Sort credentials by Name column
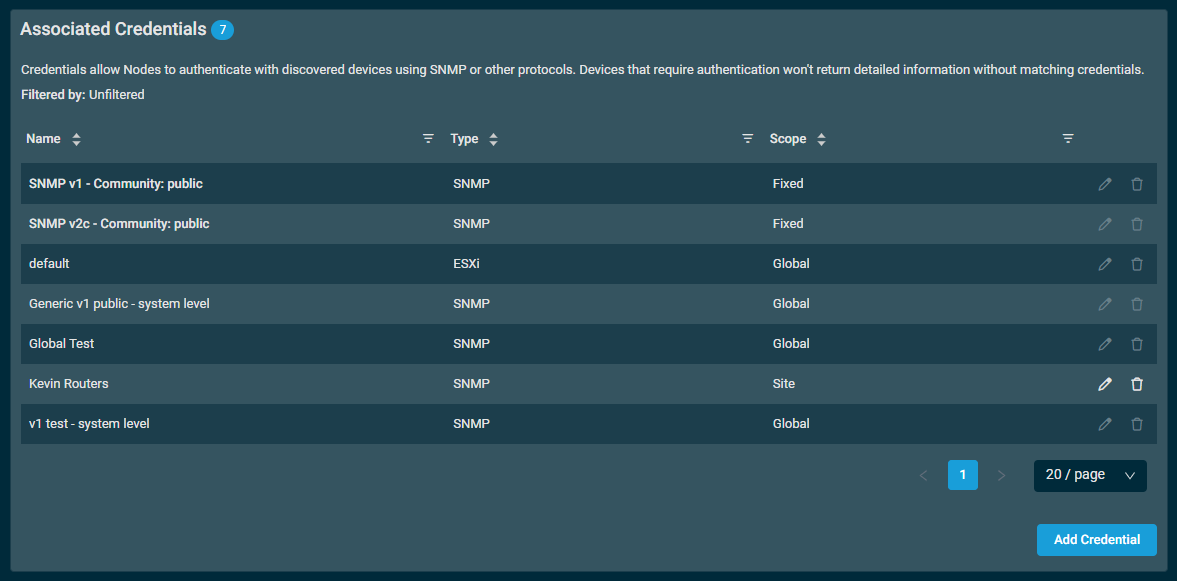 click(76, 139)
